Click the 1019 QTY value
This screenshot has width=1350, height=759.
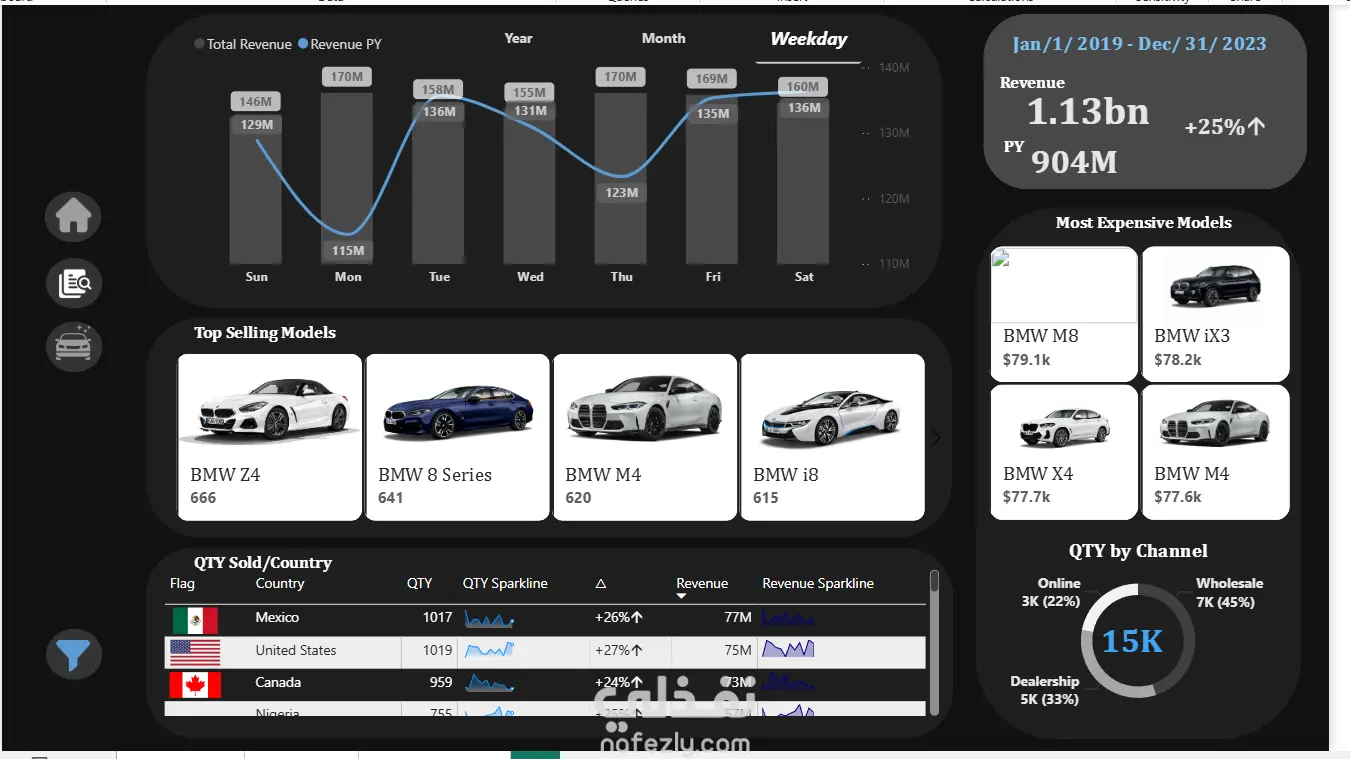(x=437, y=651)
